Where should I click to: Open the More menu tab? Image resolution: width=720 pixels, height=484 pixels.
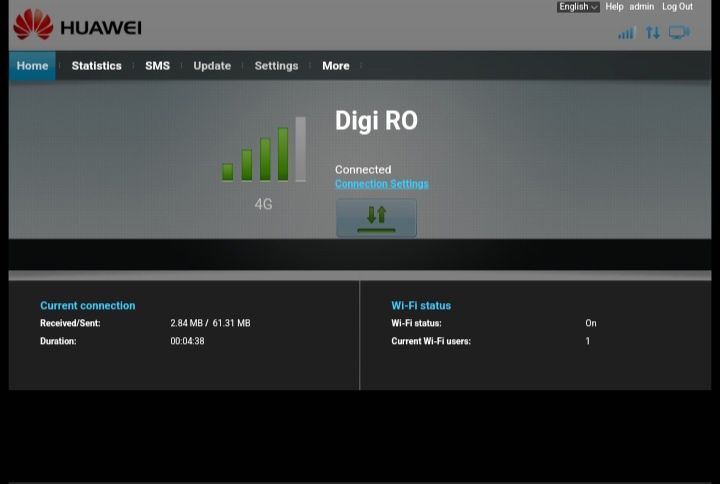[336, 66]
